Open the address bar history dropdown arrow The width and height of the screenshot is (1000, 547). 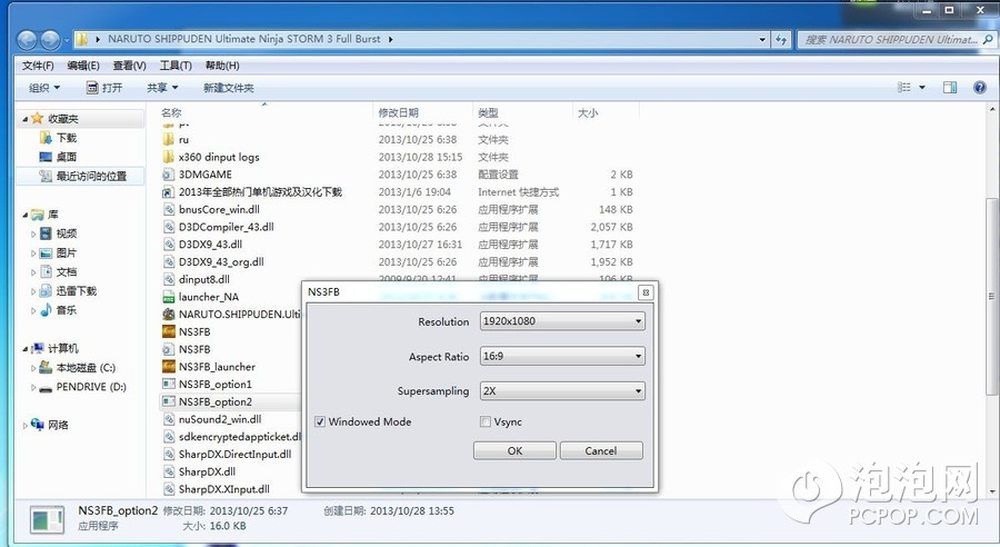[762, 40]
